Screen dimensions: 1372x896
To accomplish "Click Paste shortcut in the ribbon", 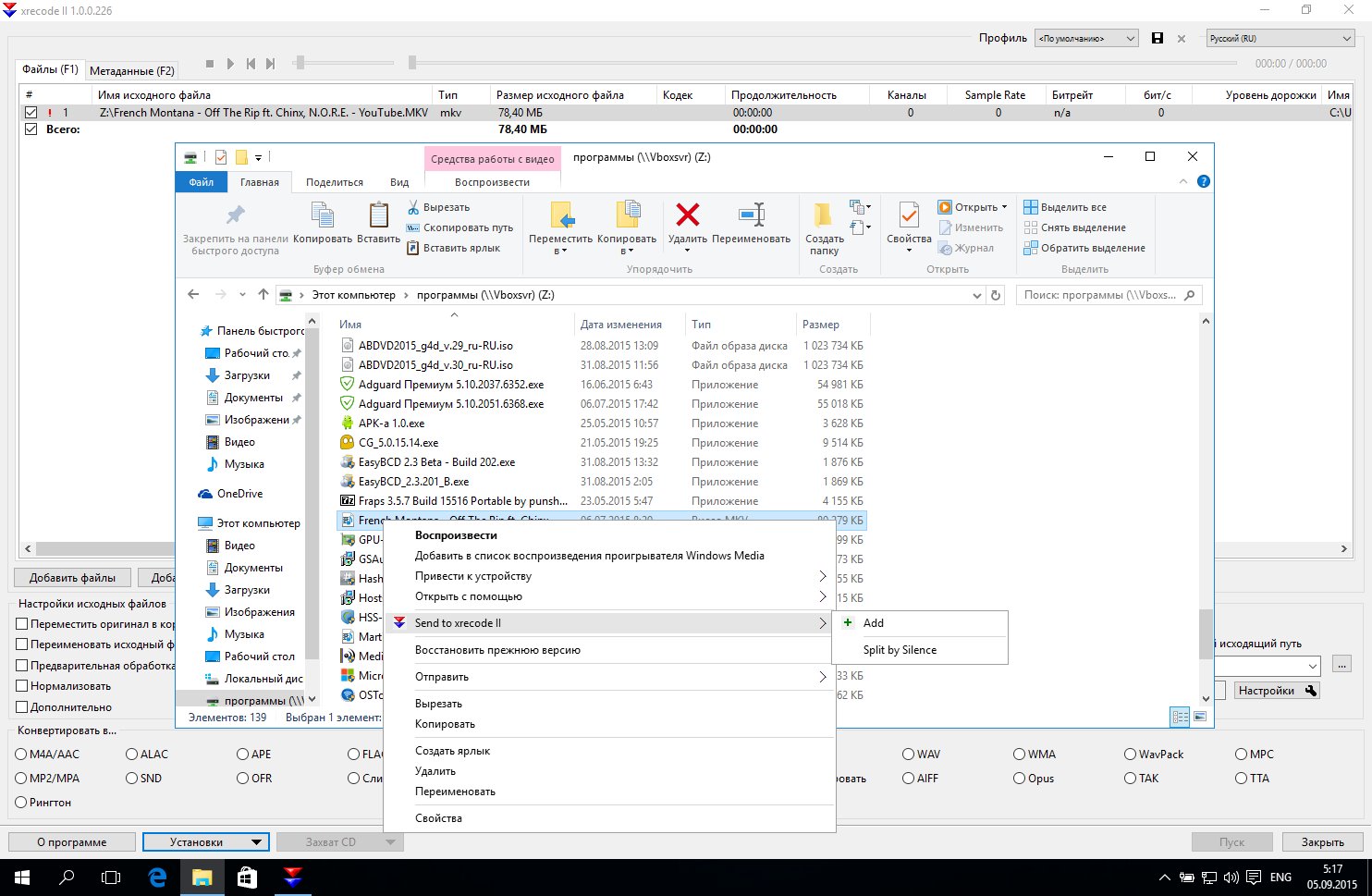I will click(x=453, y=248).
